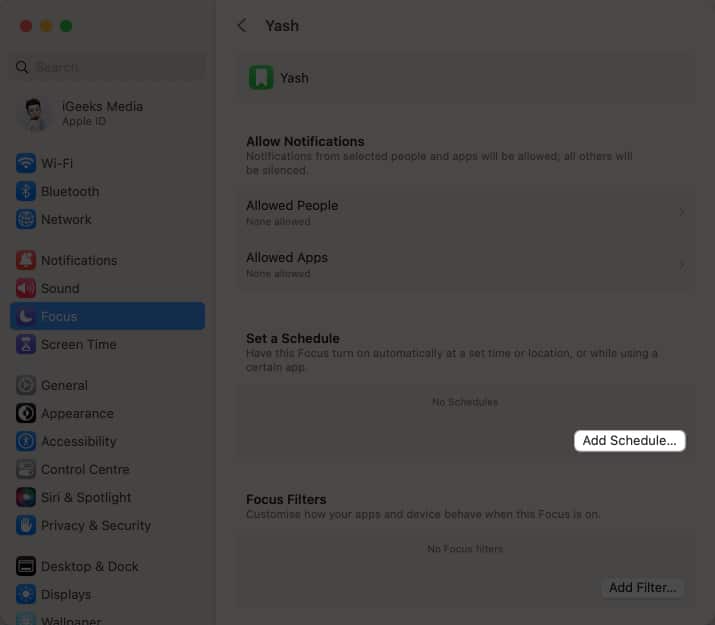Click the Screen Time hourglass icon

click(x=26, y=344)
